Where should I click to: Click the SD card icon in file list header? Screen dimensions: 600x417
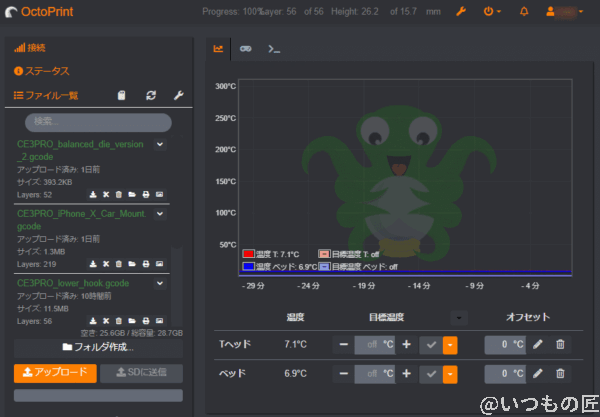coord(122,96)
